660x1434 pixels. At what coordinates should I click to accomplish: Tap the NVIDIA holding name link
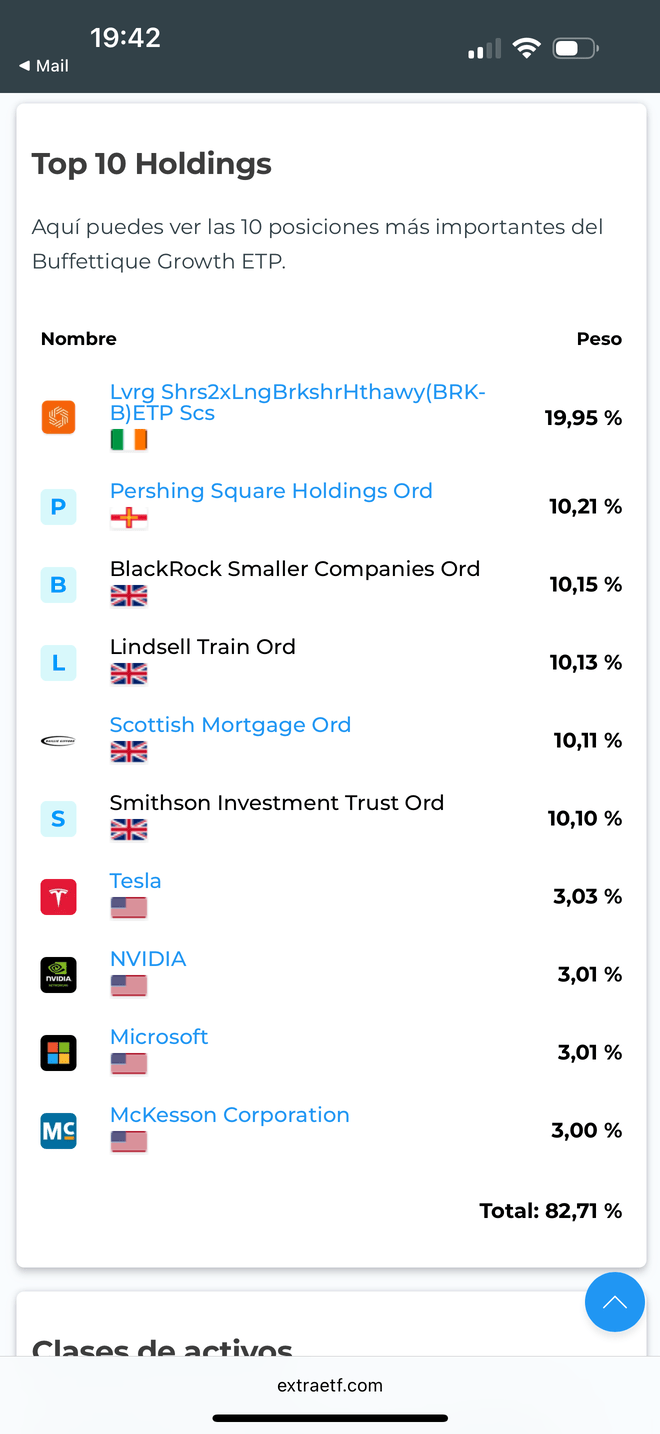coord(148,959)
